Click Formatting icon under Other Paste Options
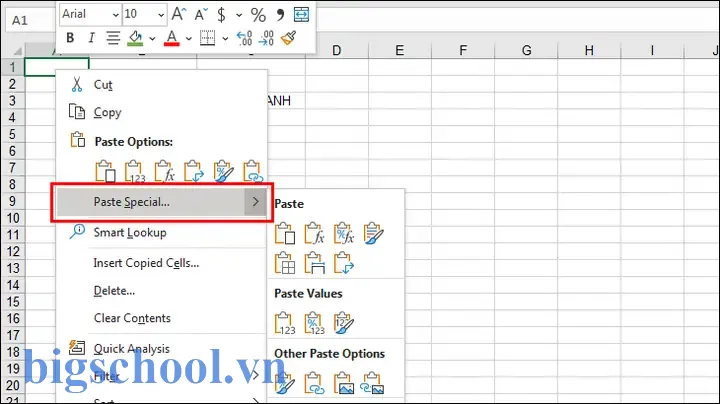Image resolution: width=720 pixels, height=404 pixels. 285,383
